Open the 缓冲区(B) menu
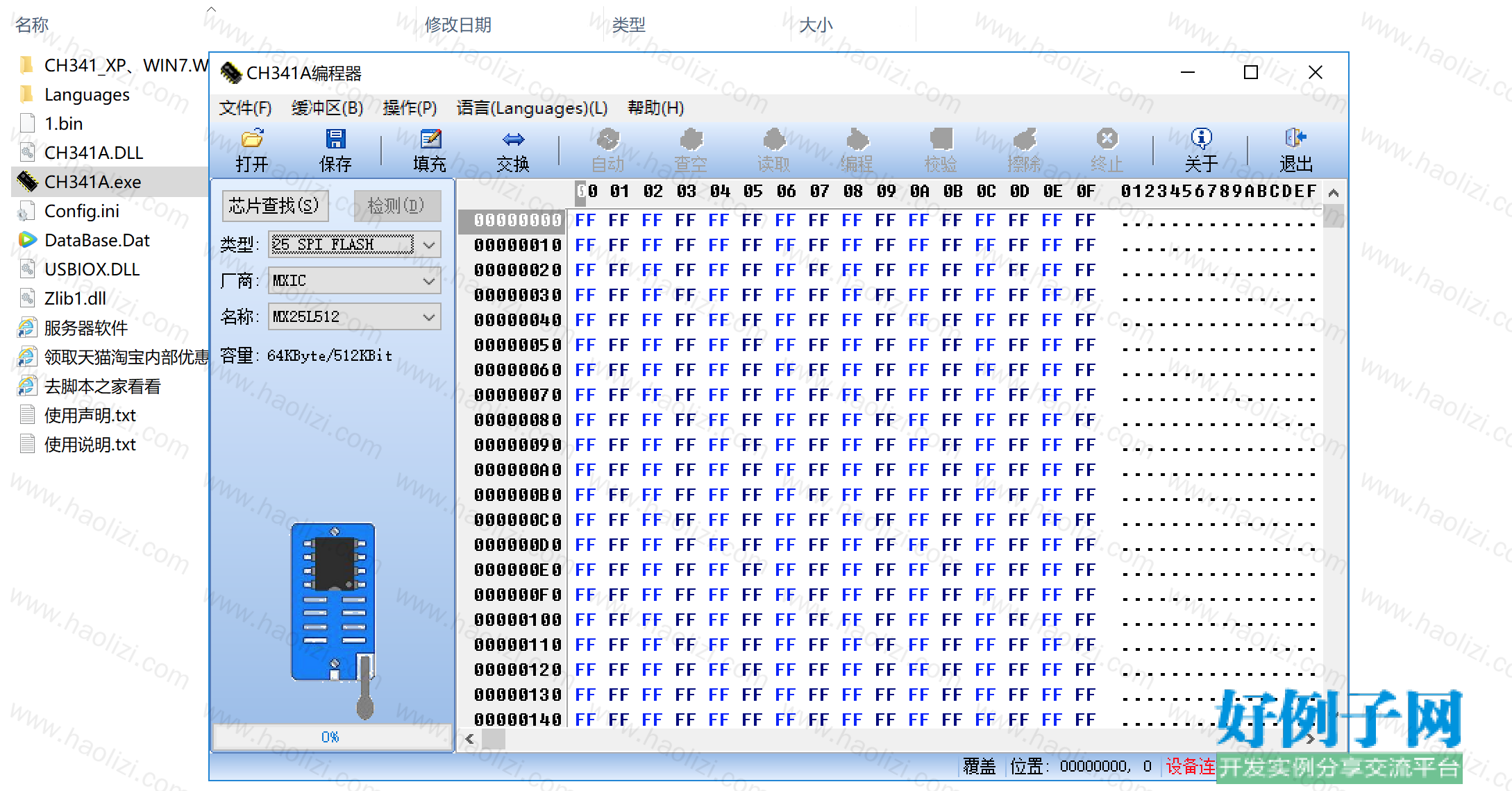 point(327,108)
